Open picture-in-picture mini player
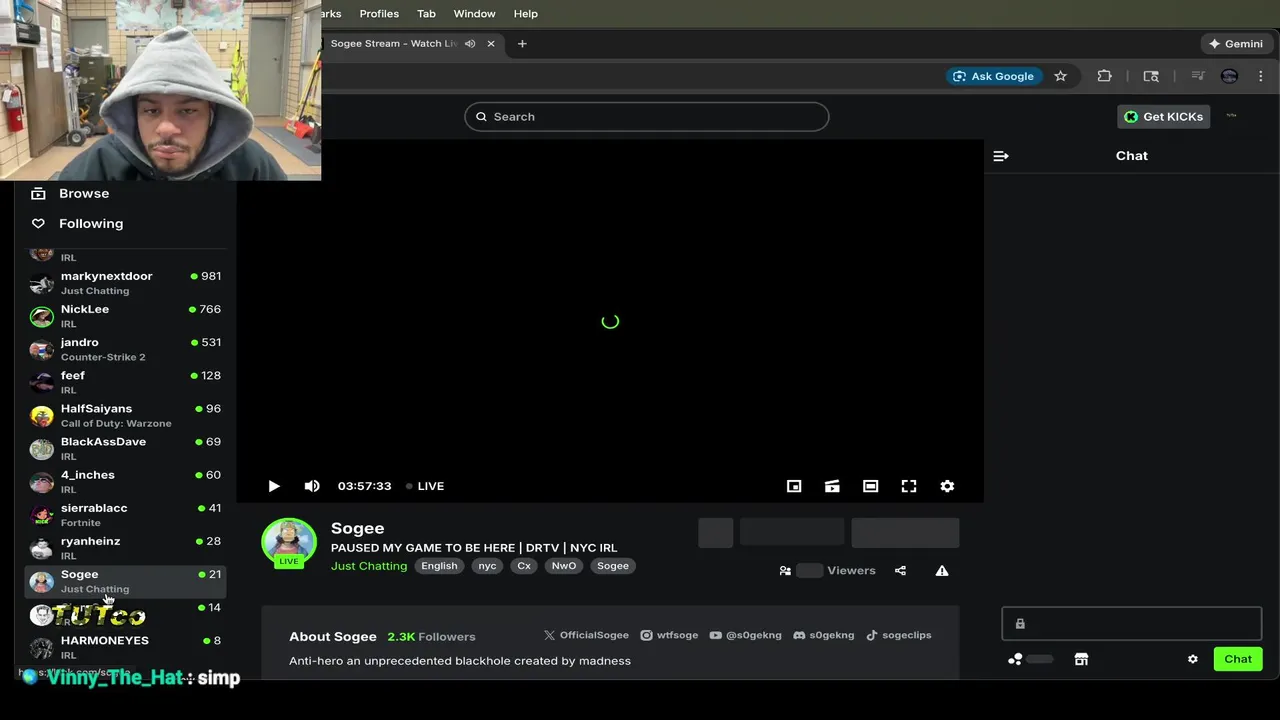The image size is (1280, 720). tap(794, 486)
